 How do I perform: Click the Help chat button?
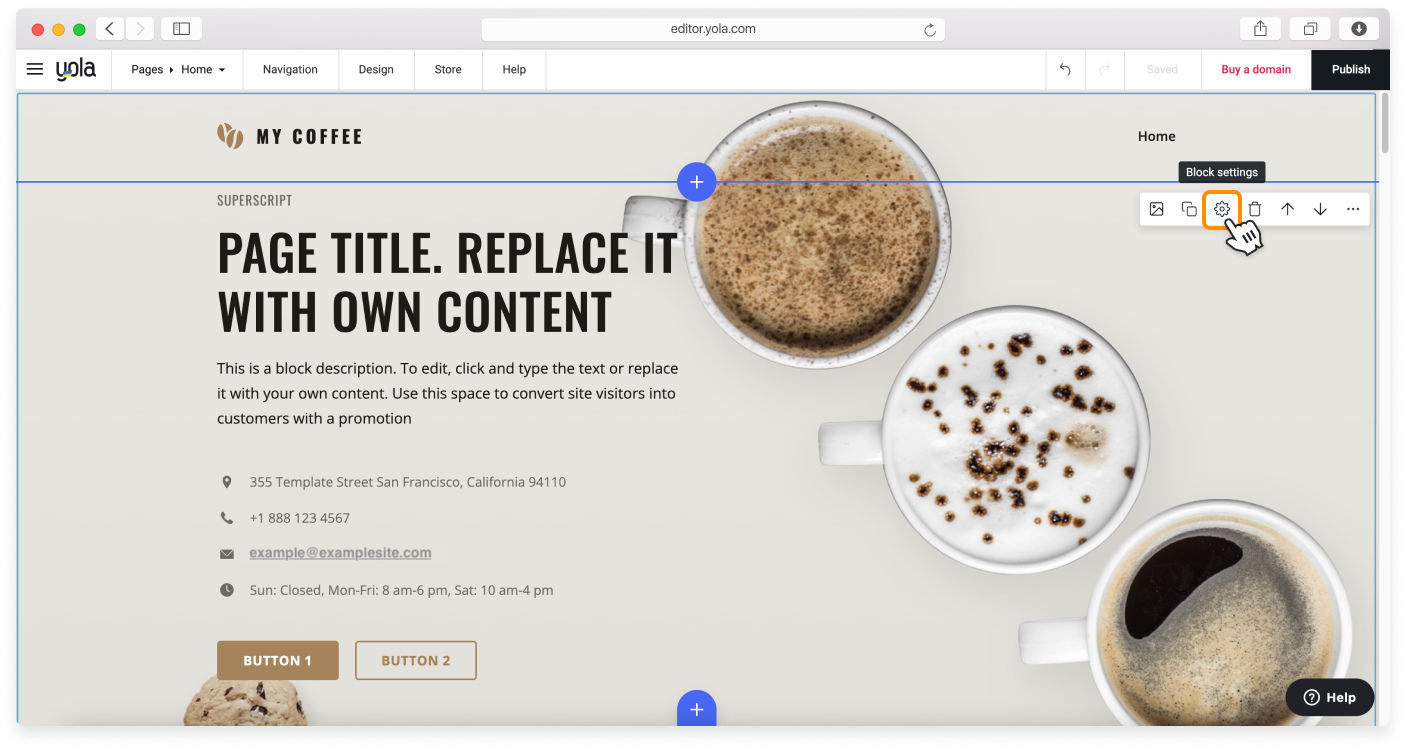pyautogui.click(x=1329, y=697)
